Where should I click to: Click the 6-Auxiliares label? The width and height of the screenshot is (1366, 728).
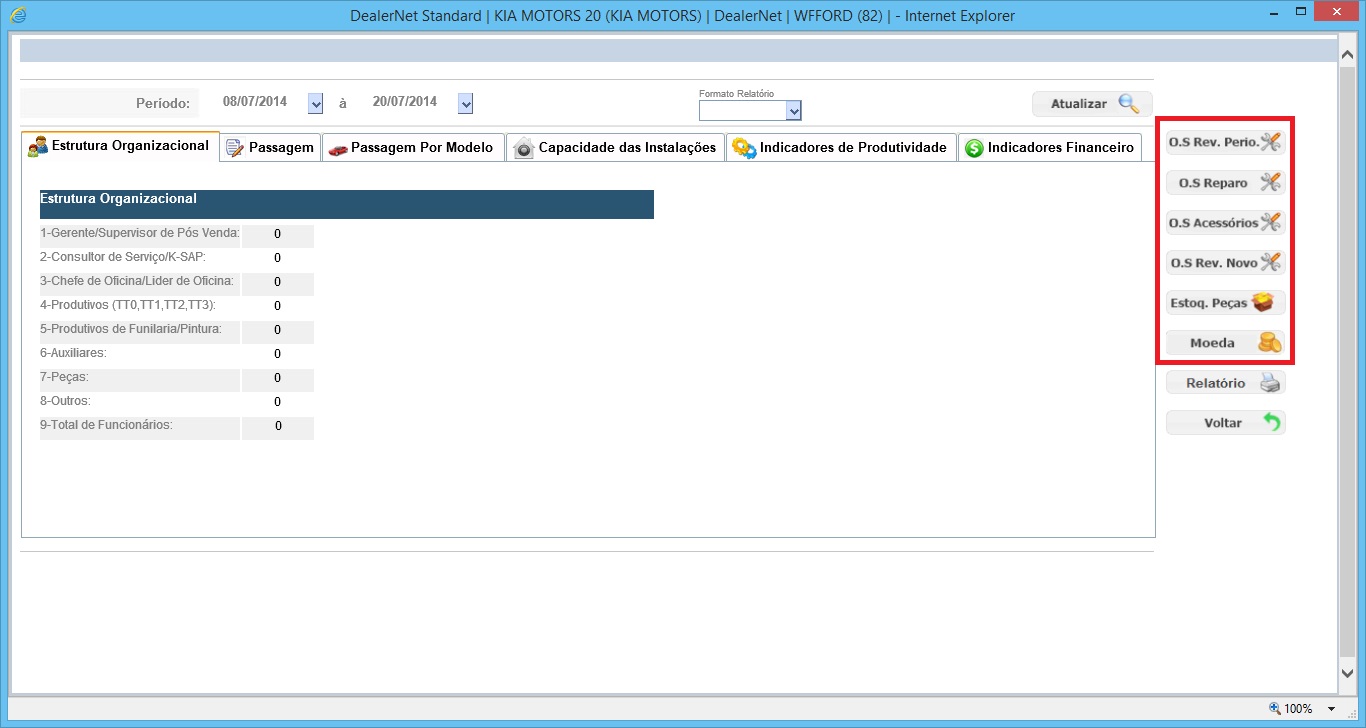coord(73,353)
